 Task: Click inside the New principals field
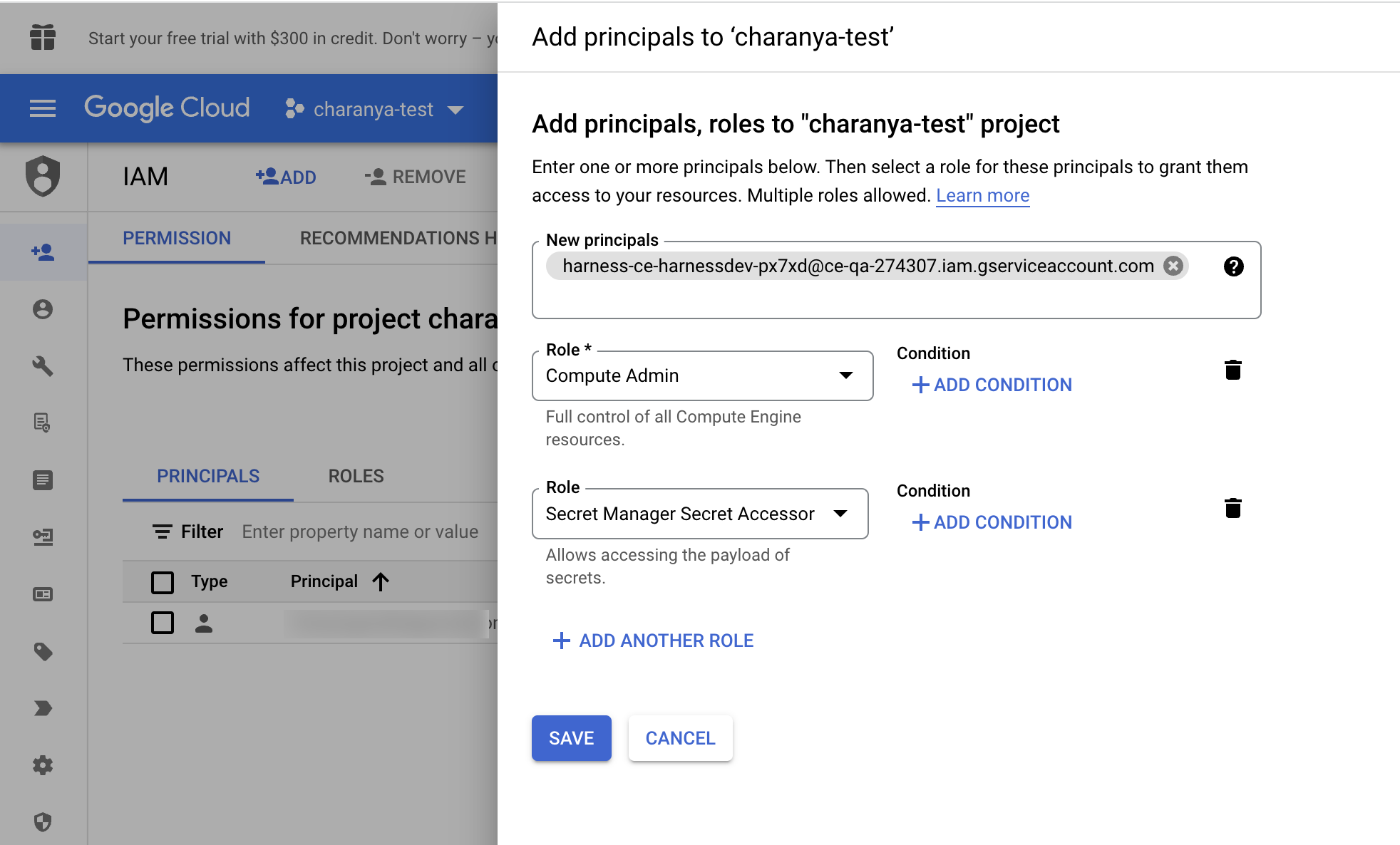click(x=896, y=280)
